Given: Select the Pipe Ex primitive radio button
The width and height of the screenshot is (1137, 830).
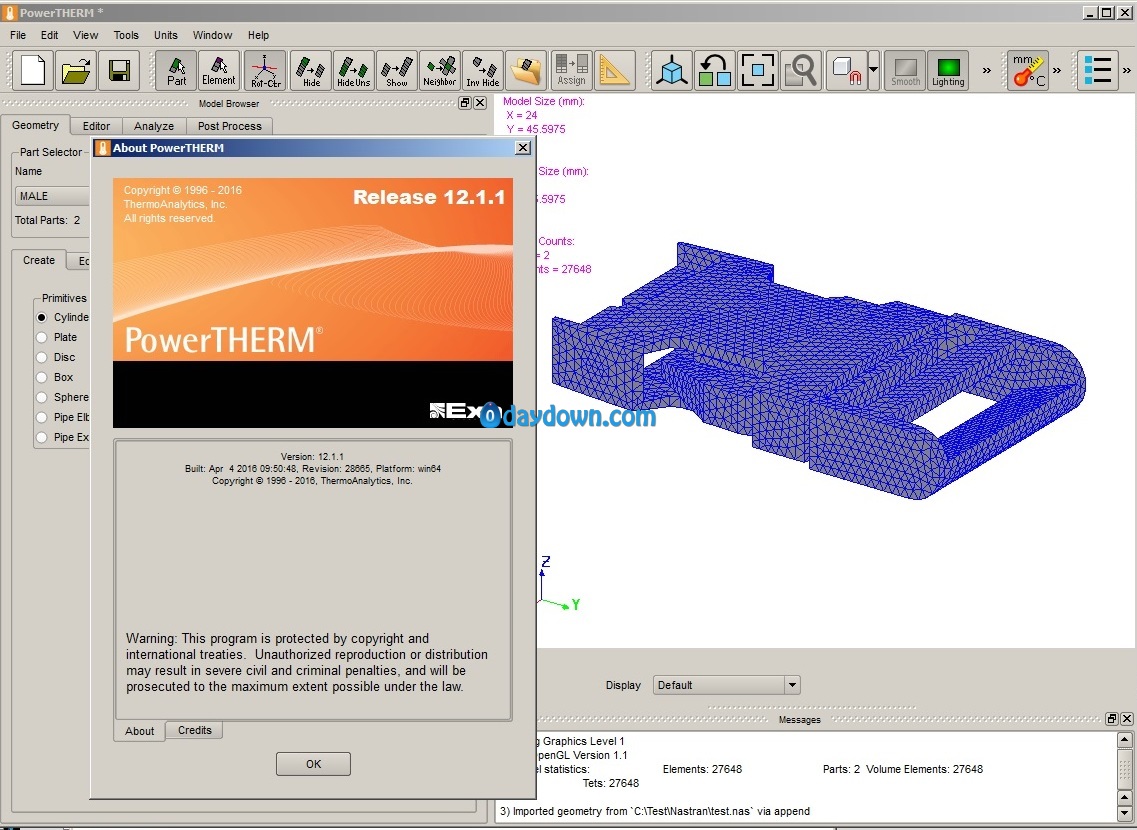Looking at the screenshot, I should point(41,437).
